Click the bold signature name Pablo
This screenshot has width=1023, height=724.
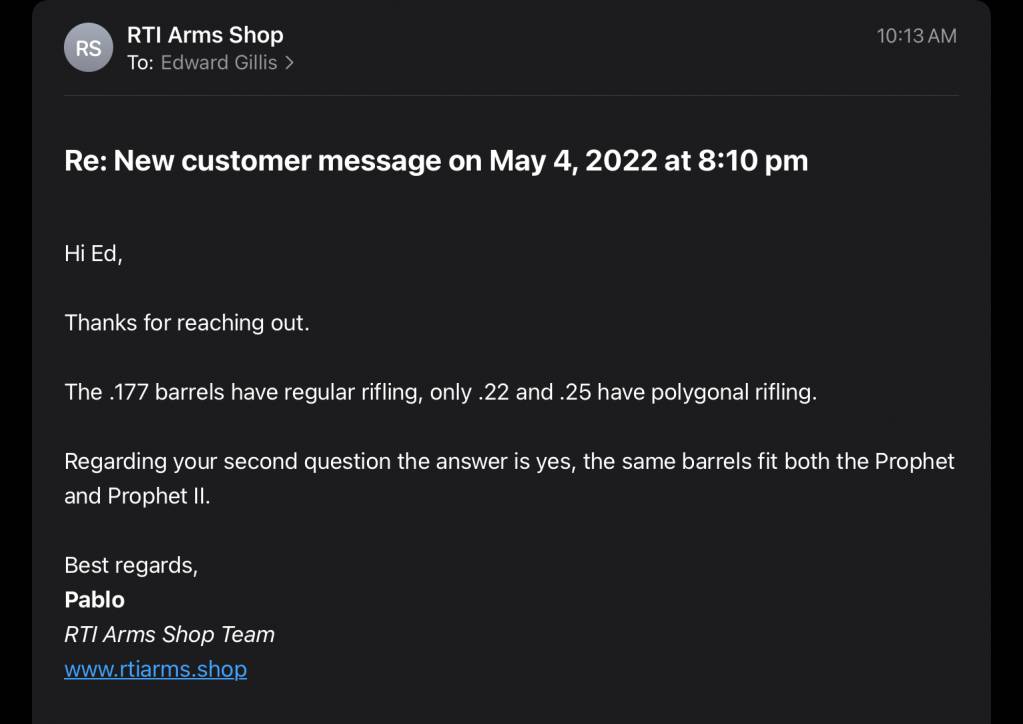[x=94, y=599]
